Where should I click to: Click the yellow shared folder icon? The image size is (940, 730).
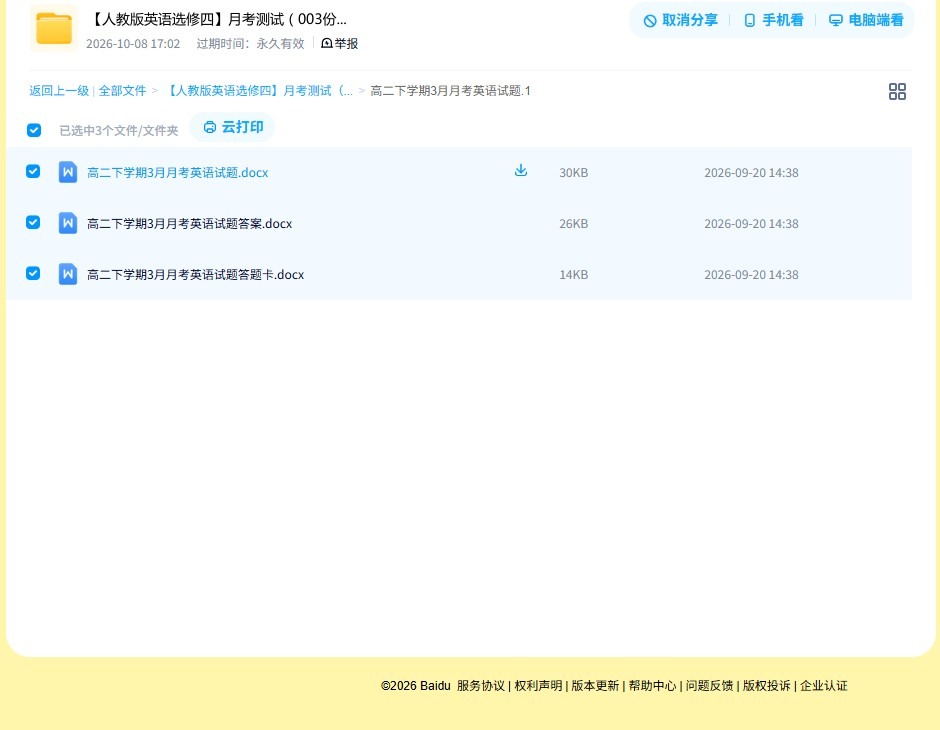(x=54, y=28)
